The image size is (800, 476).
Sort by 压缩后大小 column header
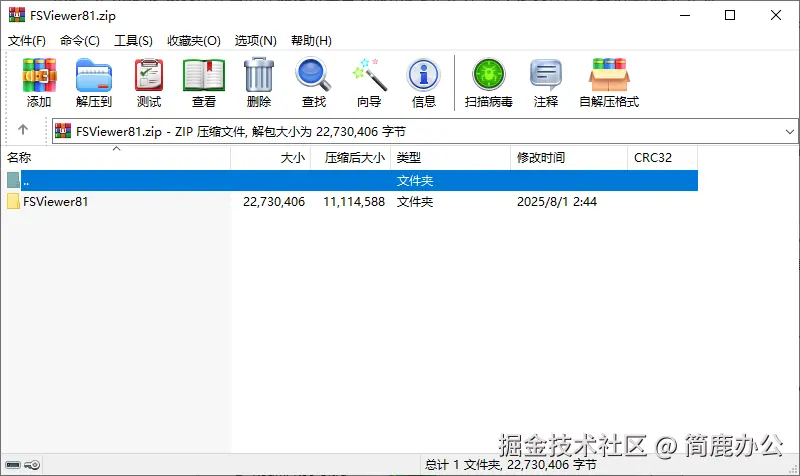coord(351,158)
